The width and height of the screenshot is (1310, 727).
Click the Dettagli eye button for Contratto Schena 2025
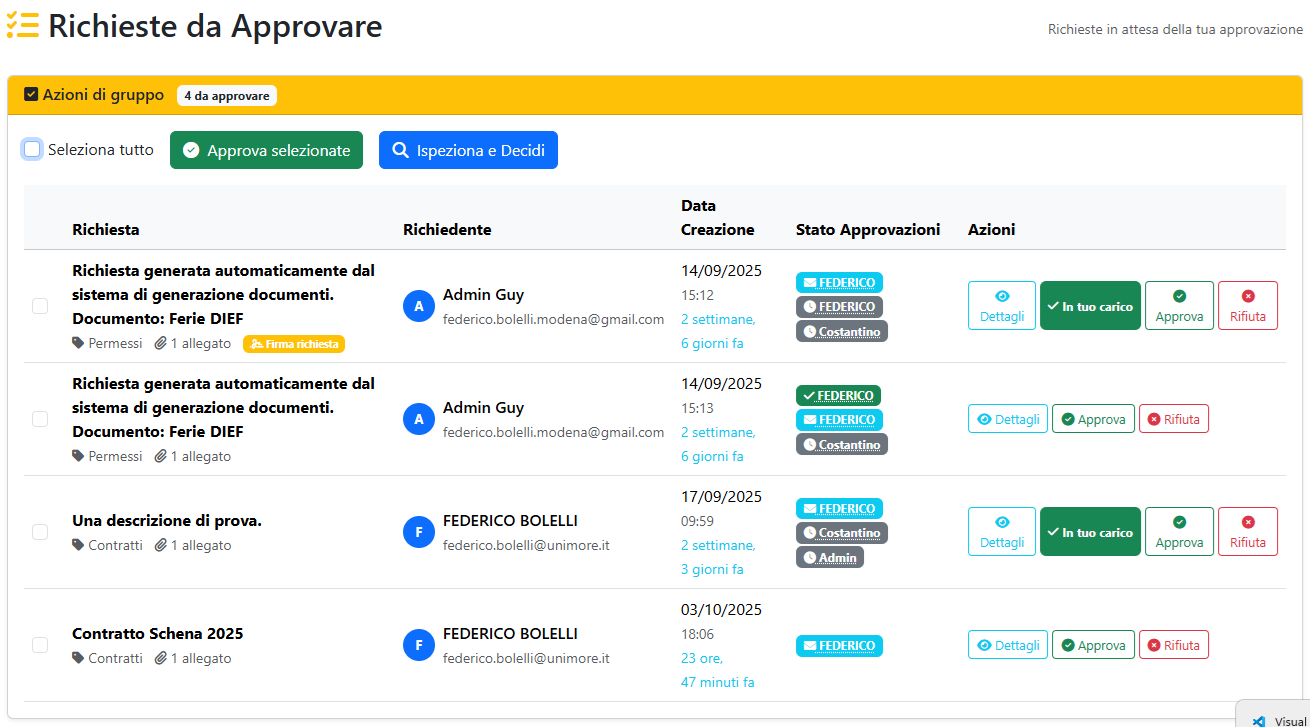(x=1007, y=645)
